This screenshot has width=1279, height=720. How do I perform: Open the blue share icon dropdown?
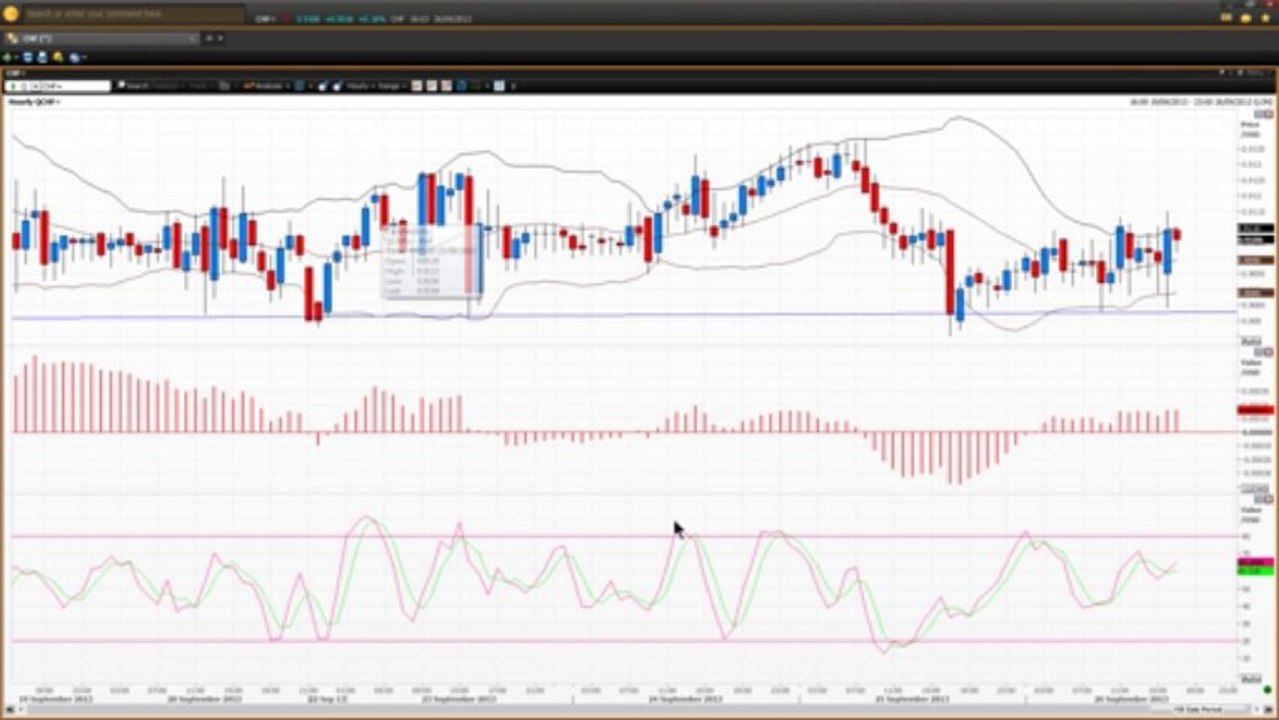click(x=77, y=57)
